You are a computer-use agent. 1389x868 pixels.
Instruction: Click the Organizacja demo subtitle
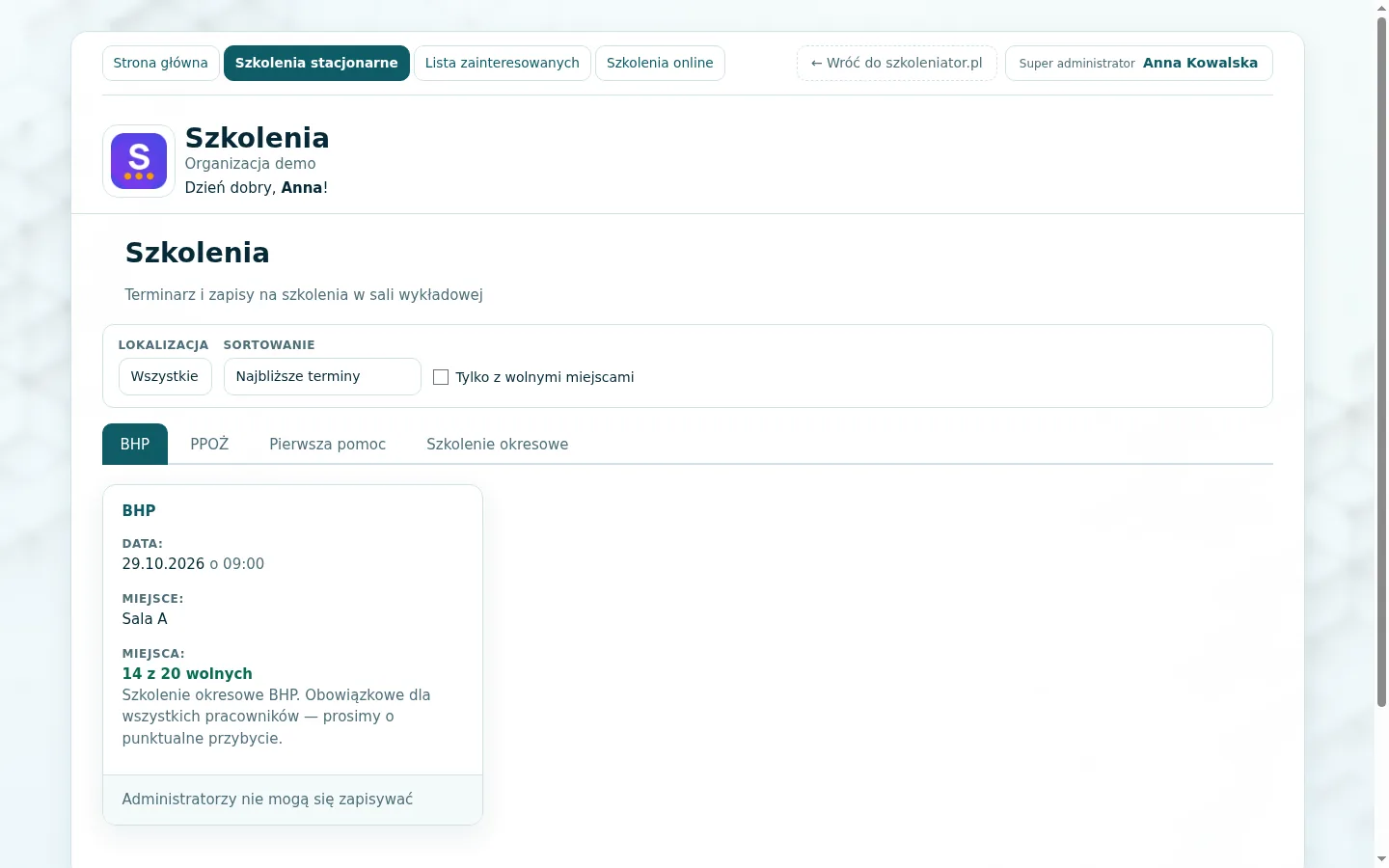pyautogui.click(x=251, y=164)
